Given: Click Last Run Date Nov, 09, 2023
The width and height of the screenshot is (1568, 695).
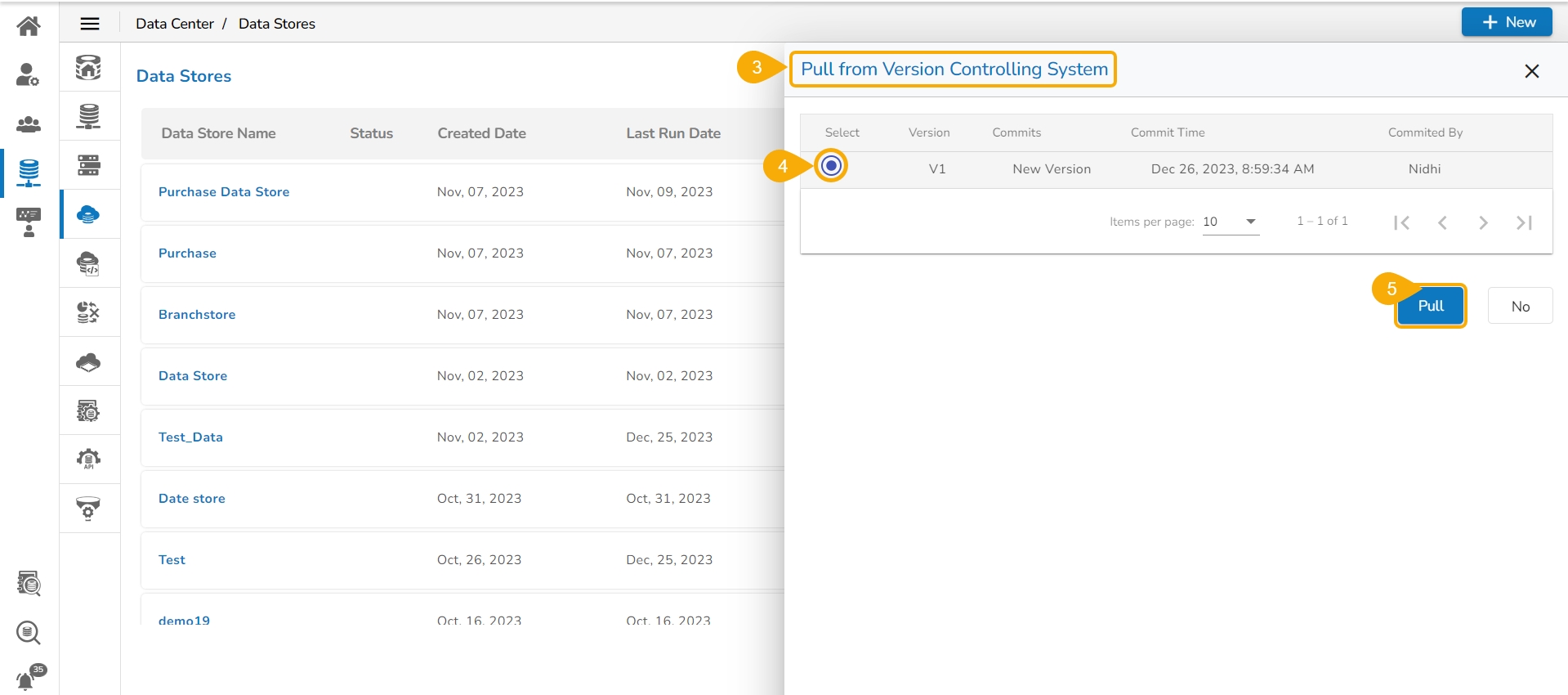Looking at the screenshot, I should tap(669, 192).
